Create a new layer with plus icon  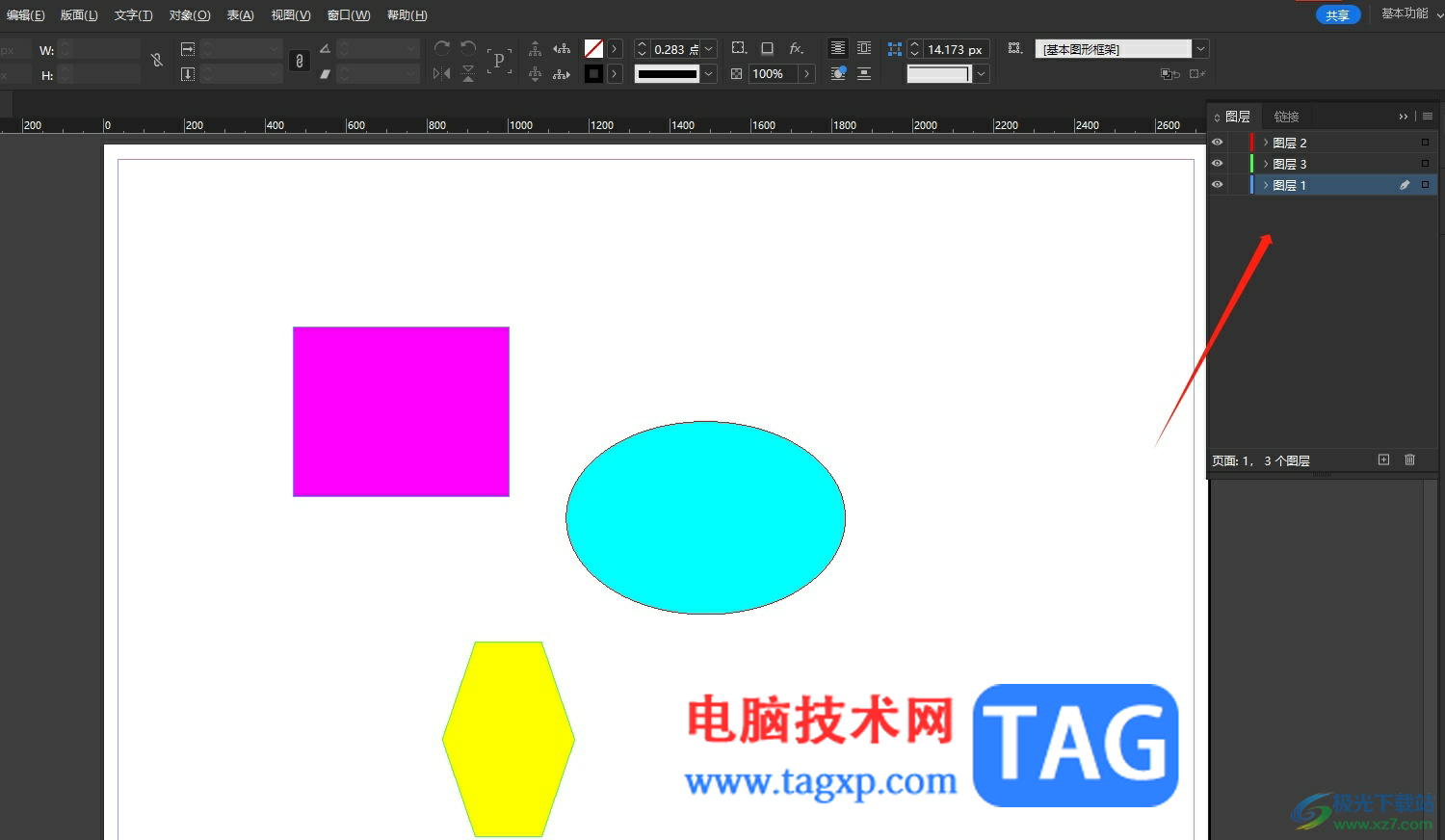[x=1383, y=459]
